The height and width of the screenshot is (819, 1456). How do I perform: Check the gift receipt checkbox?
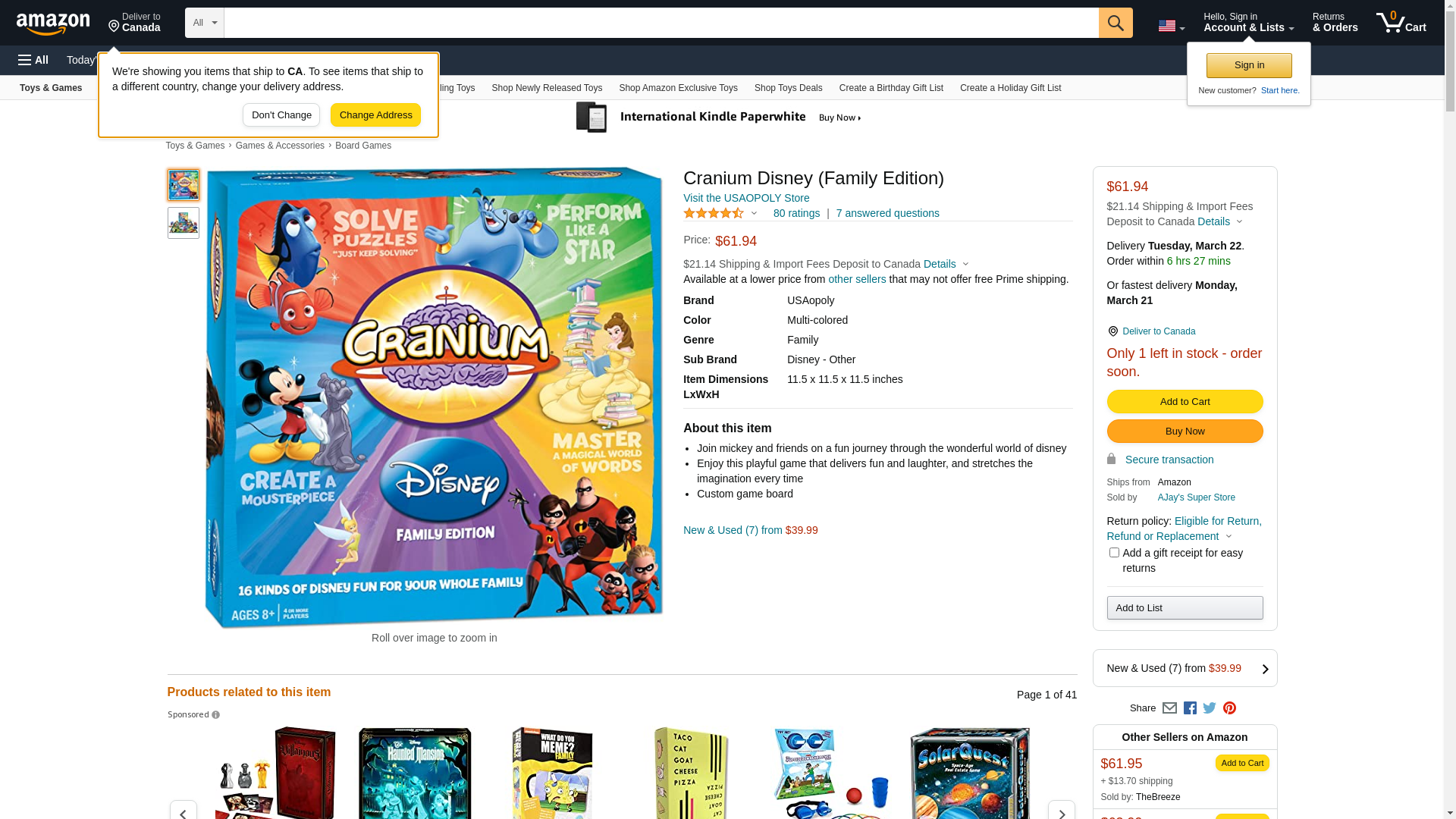[x=1114, y=553]
